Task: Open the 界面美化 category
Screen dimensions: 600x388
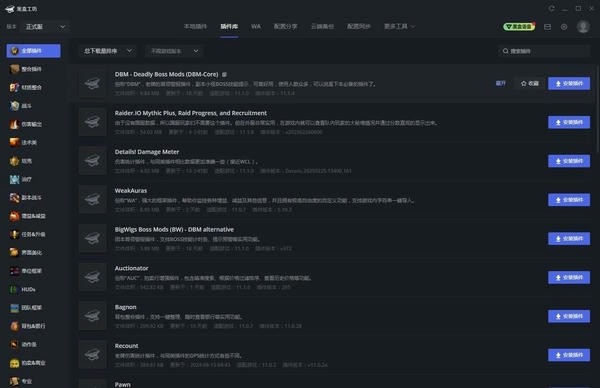Action: [x=33, y=253]
